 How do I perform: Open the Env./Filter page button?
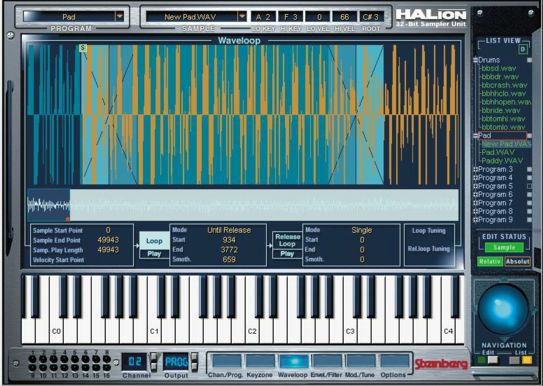tap(327, 361)
